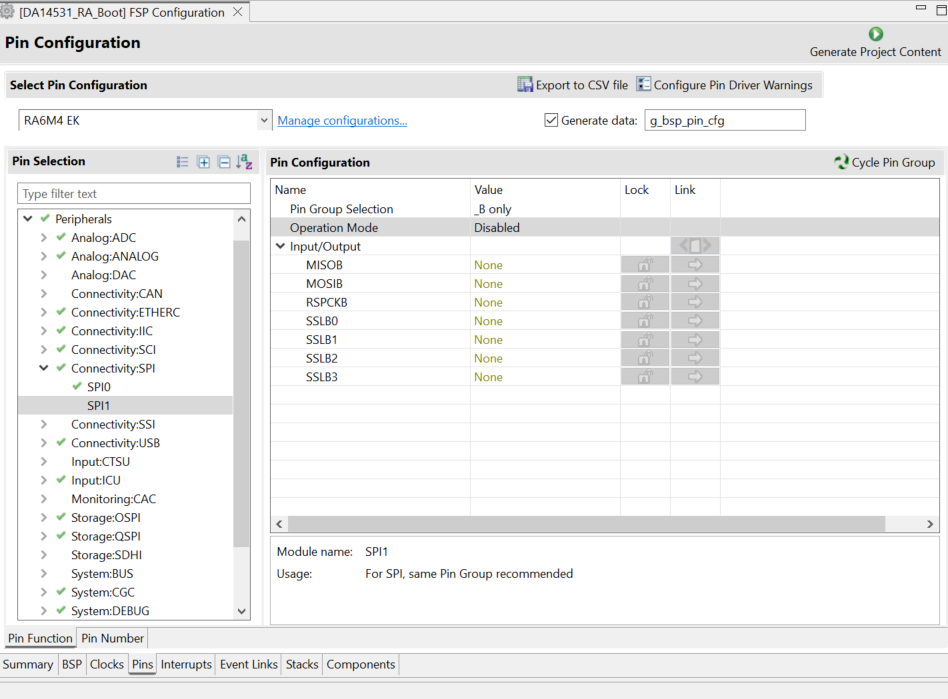948x699 pixels.
Task: Click the lock icon for SSLB0
Action: (645, 321)
